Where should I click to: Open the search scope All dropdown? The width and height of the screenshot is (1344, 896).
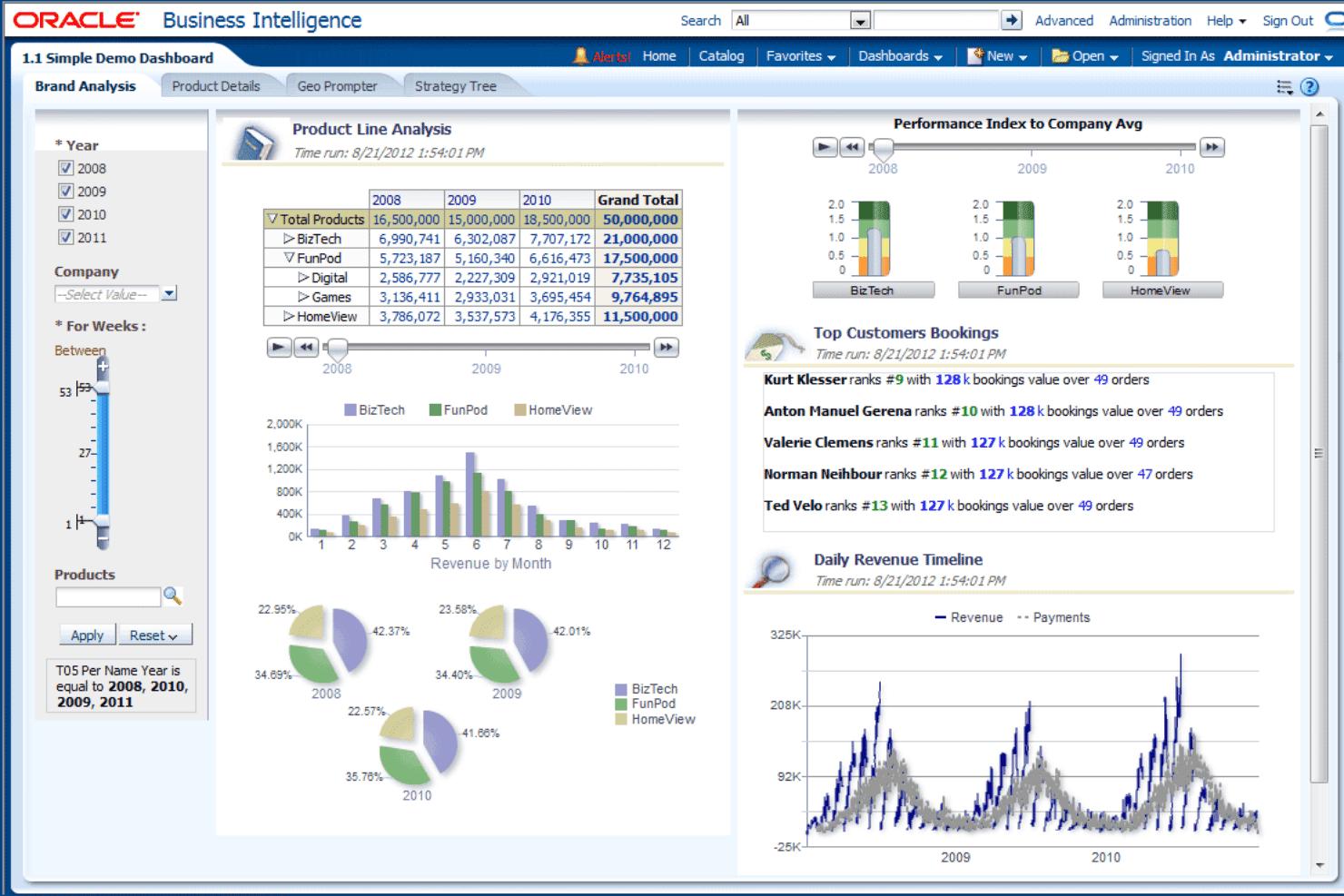point(860,20)
